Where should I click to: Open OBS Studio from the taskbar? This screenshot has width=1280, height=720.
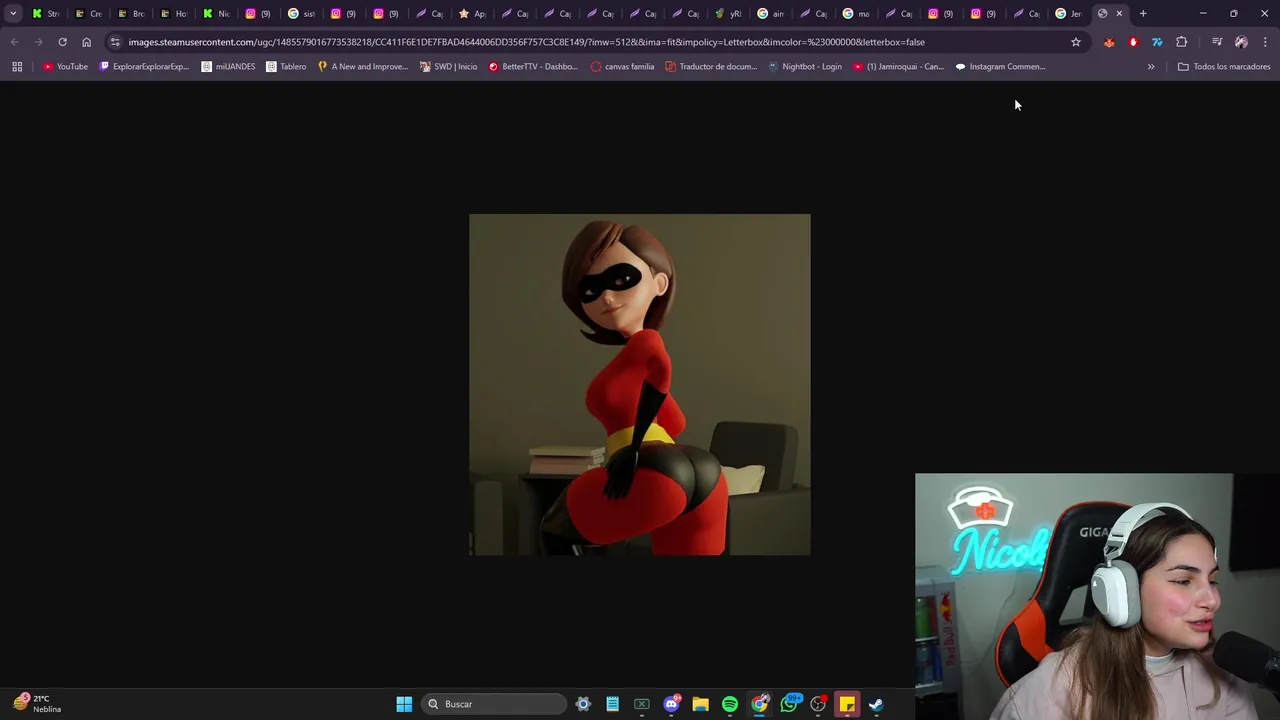tap(818, 704)
